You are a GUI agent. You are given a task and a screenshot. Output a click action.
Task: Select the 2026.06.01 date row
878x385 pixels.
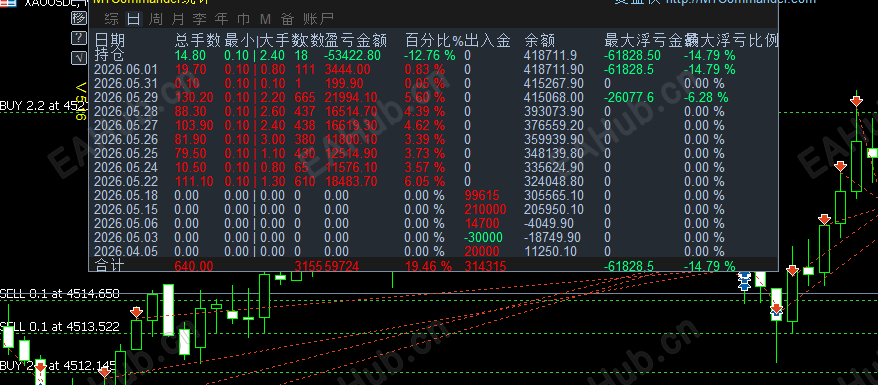click(126, 69)
